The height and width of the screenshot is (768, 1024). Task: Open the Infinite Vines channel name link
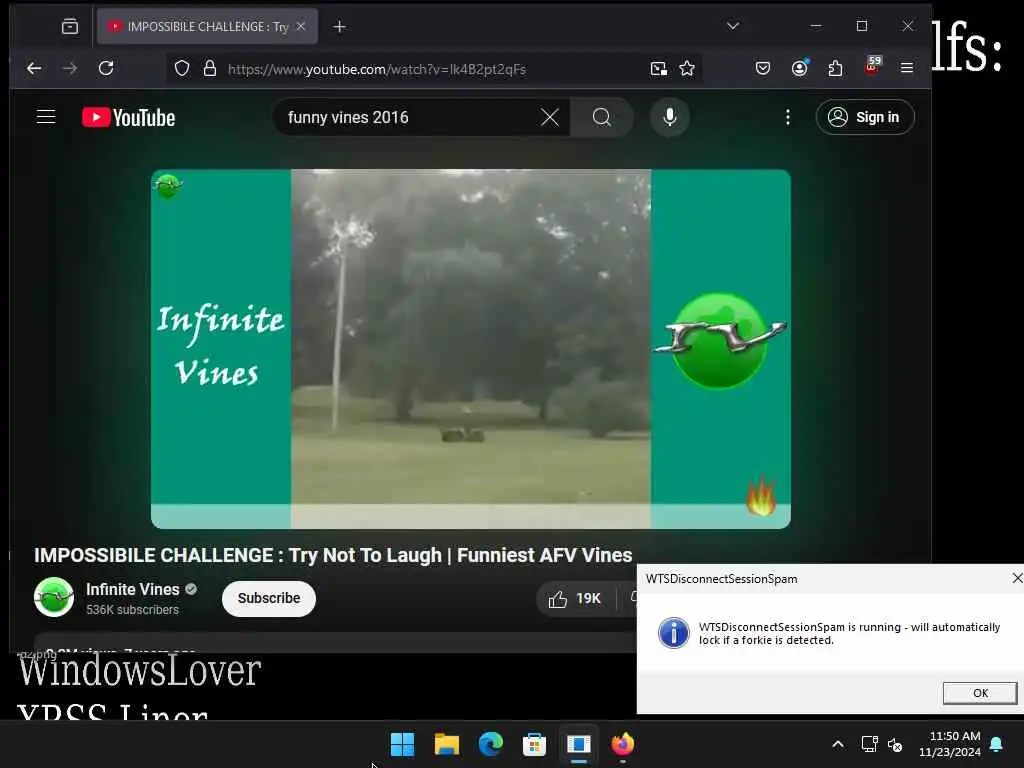[x=133, y=589]
